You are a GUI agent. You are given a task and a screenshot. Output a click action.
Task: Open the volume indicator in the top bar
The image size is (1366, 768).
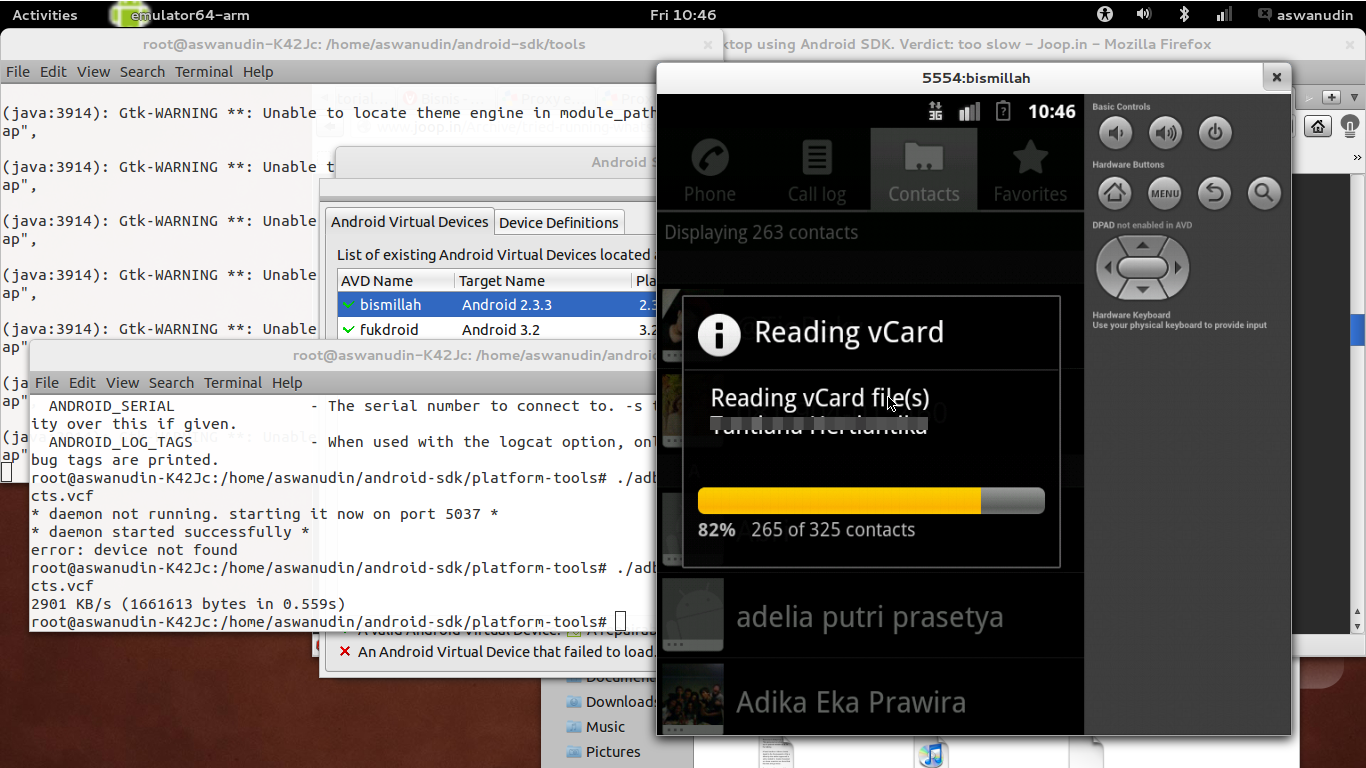pos(1144,14)
